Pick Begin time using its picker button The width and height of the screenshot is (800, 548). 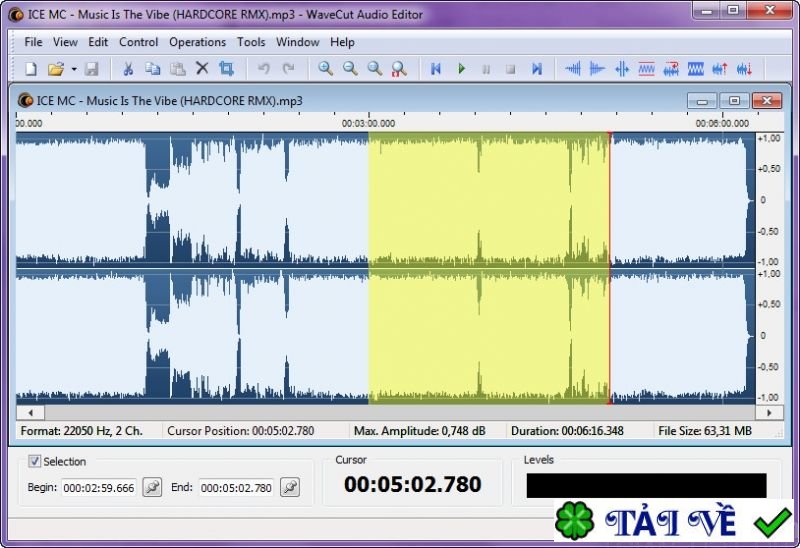point(152,488)
